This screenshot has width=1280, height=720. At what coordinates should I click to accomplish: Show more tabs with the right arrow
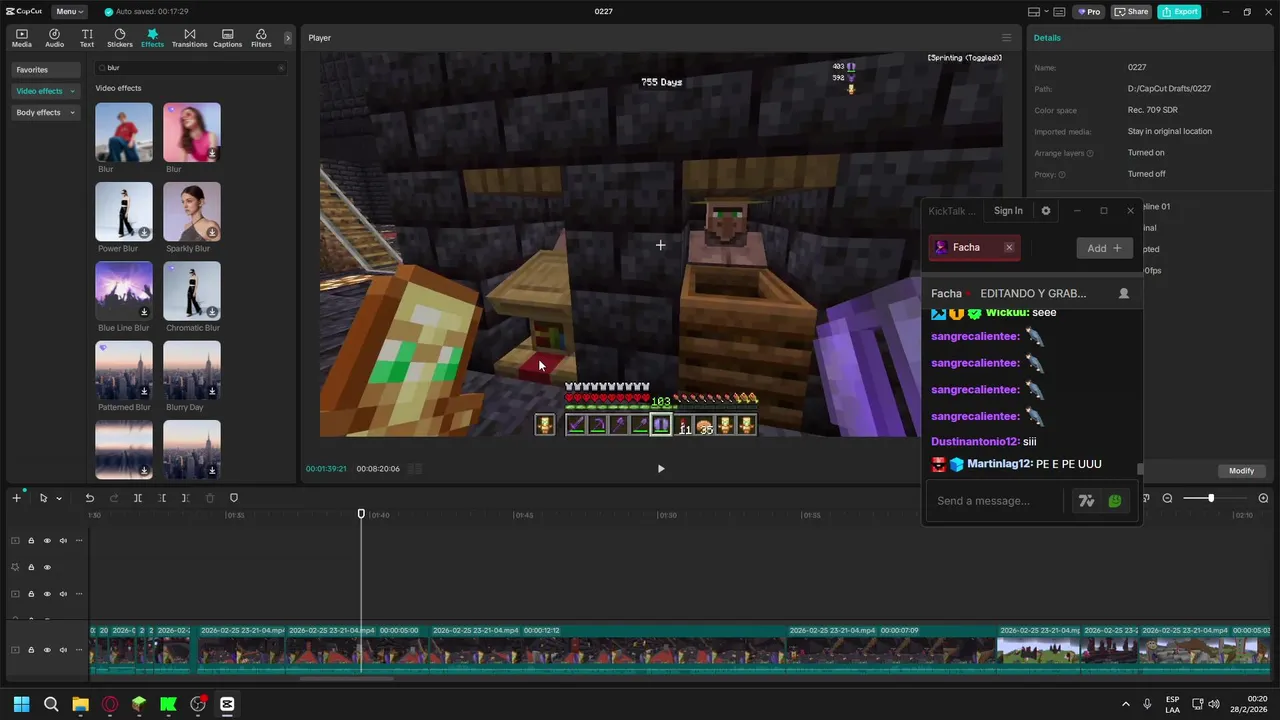click(x=288, y=38)
